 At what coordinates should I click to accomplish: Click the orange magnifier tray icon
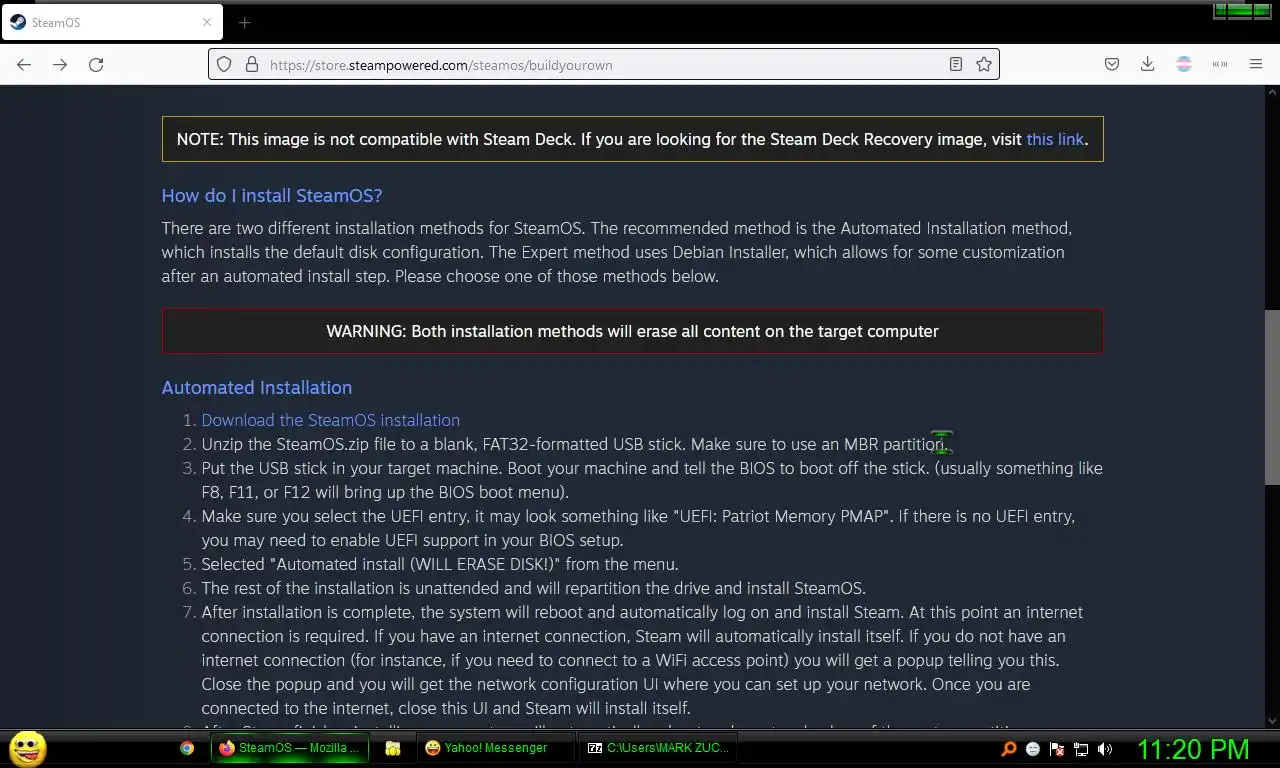pos(1009,748)
